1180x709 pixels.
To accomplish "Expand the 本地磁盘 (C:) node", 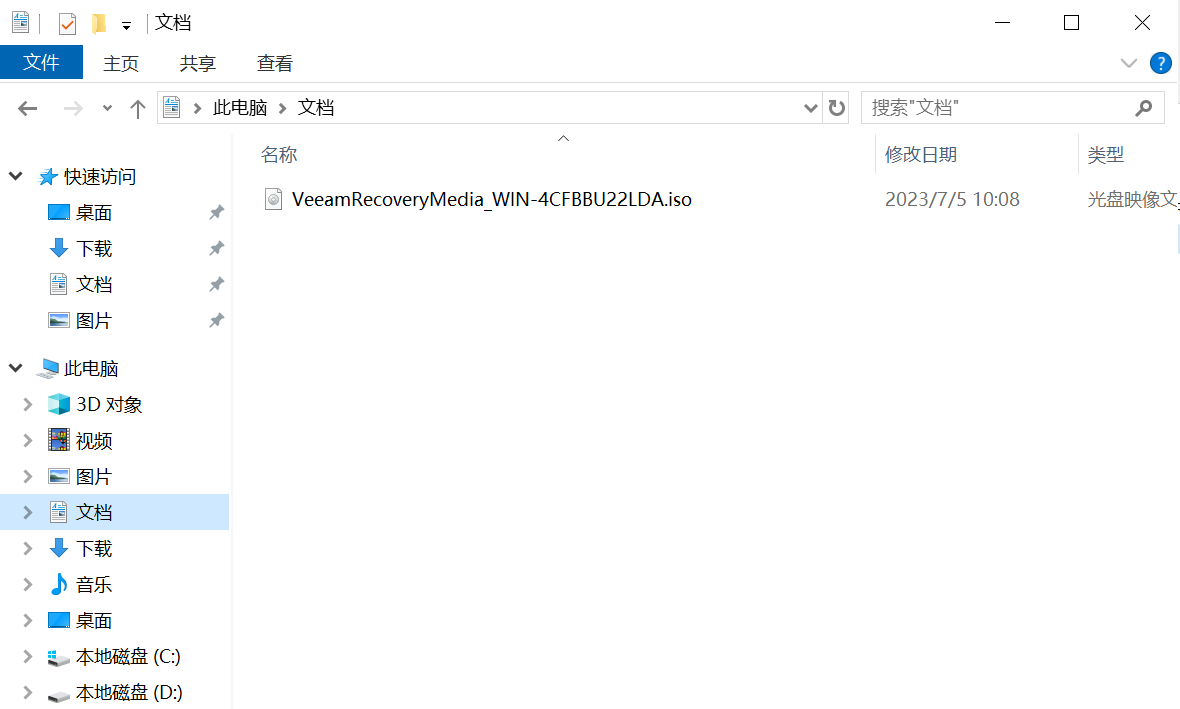I will (x=27, y=656).
